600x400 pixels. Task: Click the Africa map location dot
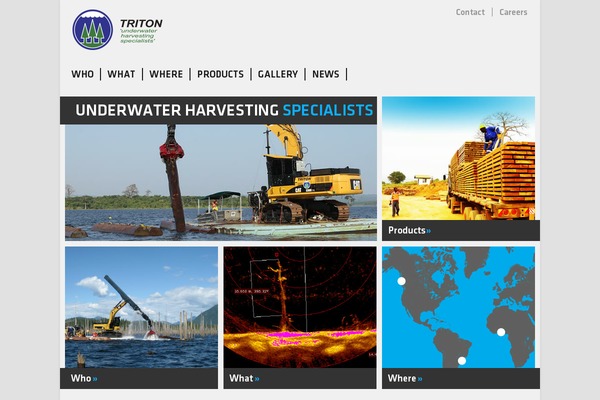click(501, 332)
